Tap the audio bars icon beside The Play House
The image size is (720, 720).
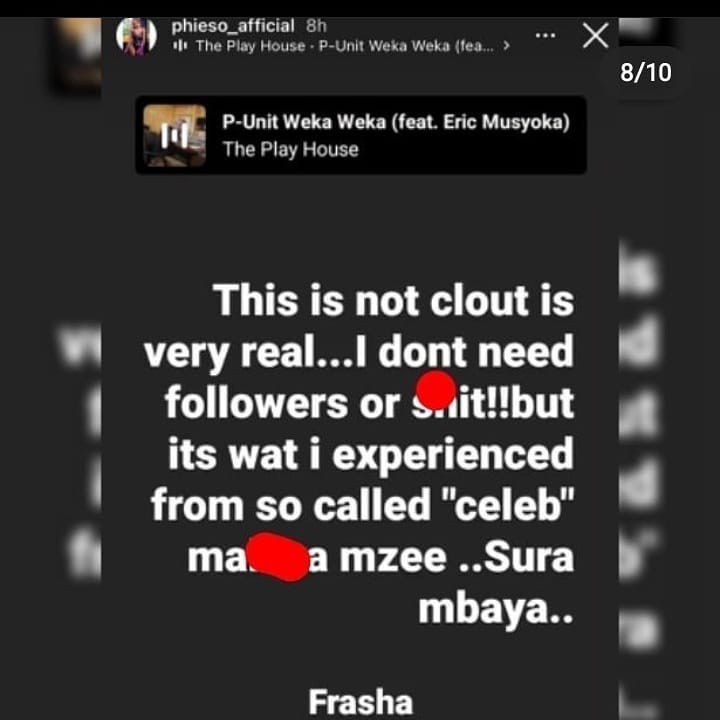coord(180,45)
